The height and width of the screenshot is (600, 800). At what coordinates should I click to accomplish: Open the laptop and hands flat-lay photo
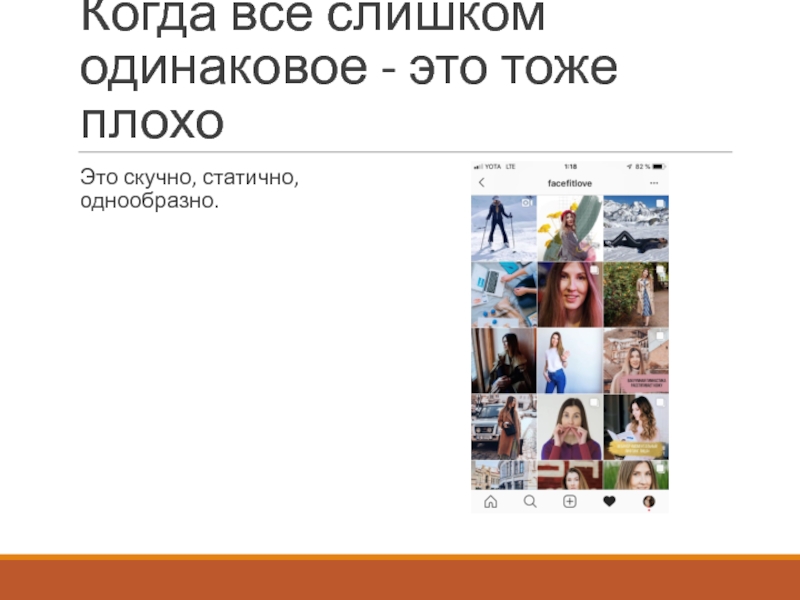[x=503, y=294]
